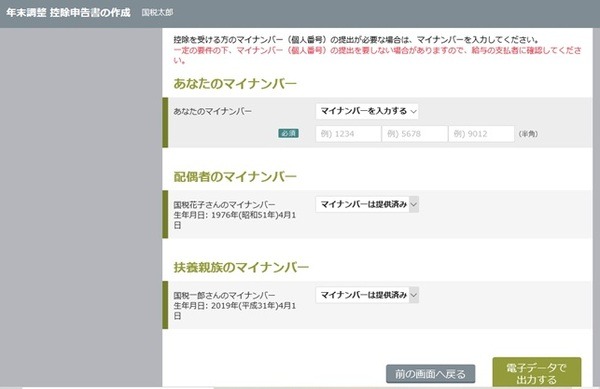
Task: Click the あなたのマイナンバー section heading
Action: [235, 83]
